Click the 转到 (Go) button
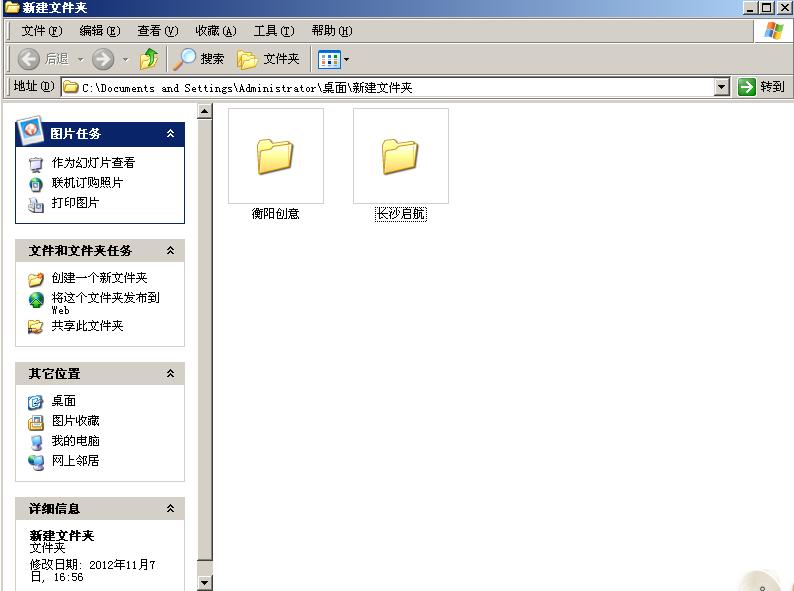Viewport: 794px width, 591px height. click(761, 87)
